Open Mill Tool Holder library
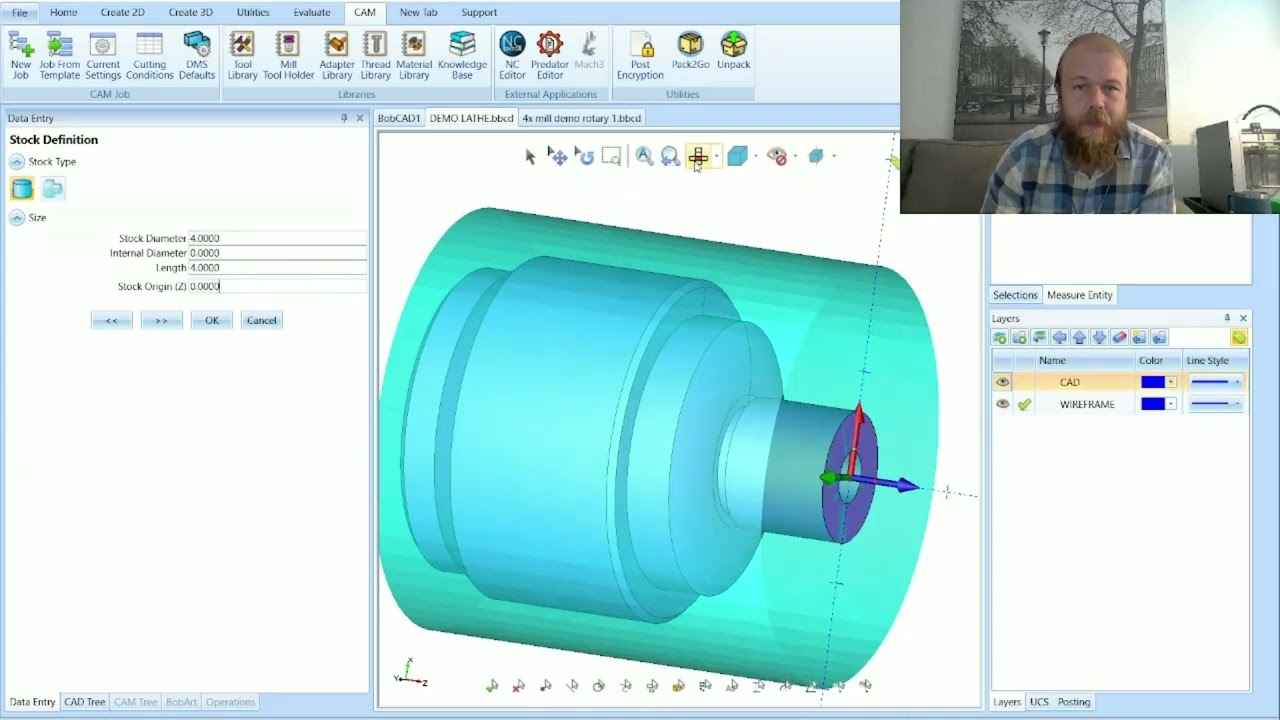 click(288, 55)
